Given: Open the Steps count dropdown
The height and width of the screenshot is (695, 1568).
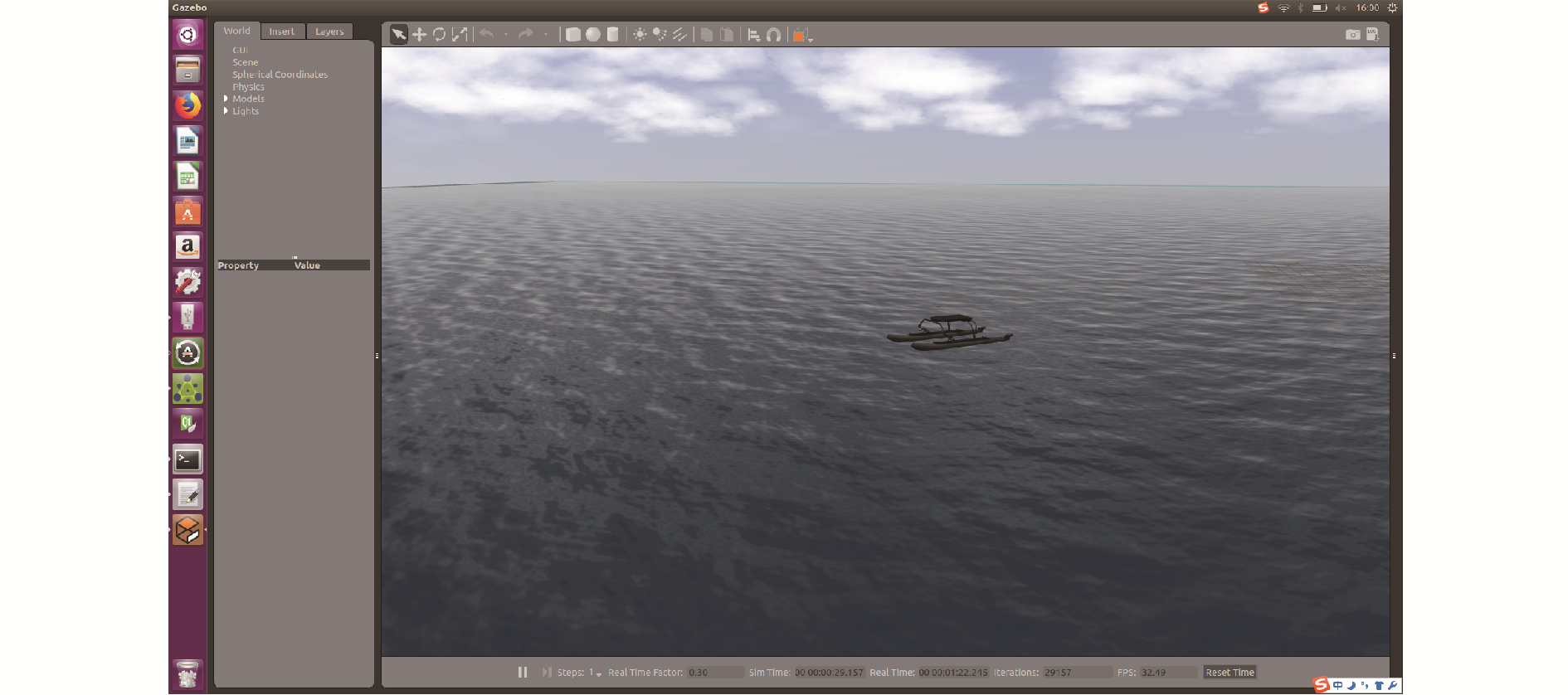Looking at the screenshot, I should pyautogui.click(x=597, y=673).
